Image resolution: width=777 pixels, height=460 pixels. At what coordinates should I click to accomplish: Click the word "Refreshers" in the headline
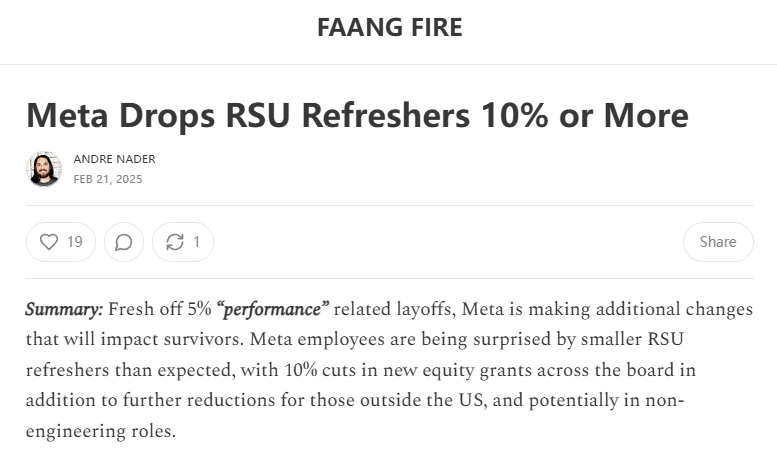[x=386, y=115]
